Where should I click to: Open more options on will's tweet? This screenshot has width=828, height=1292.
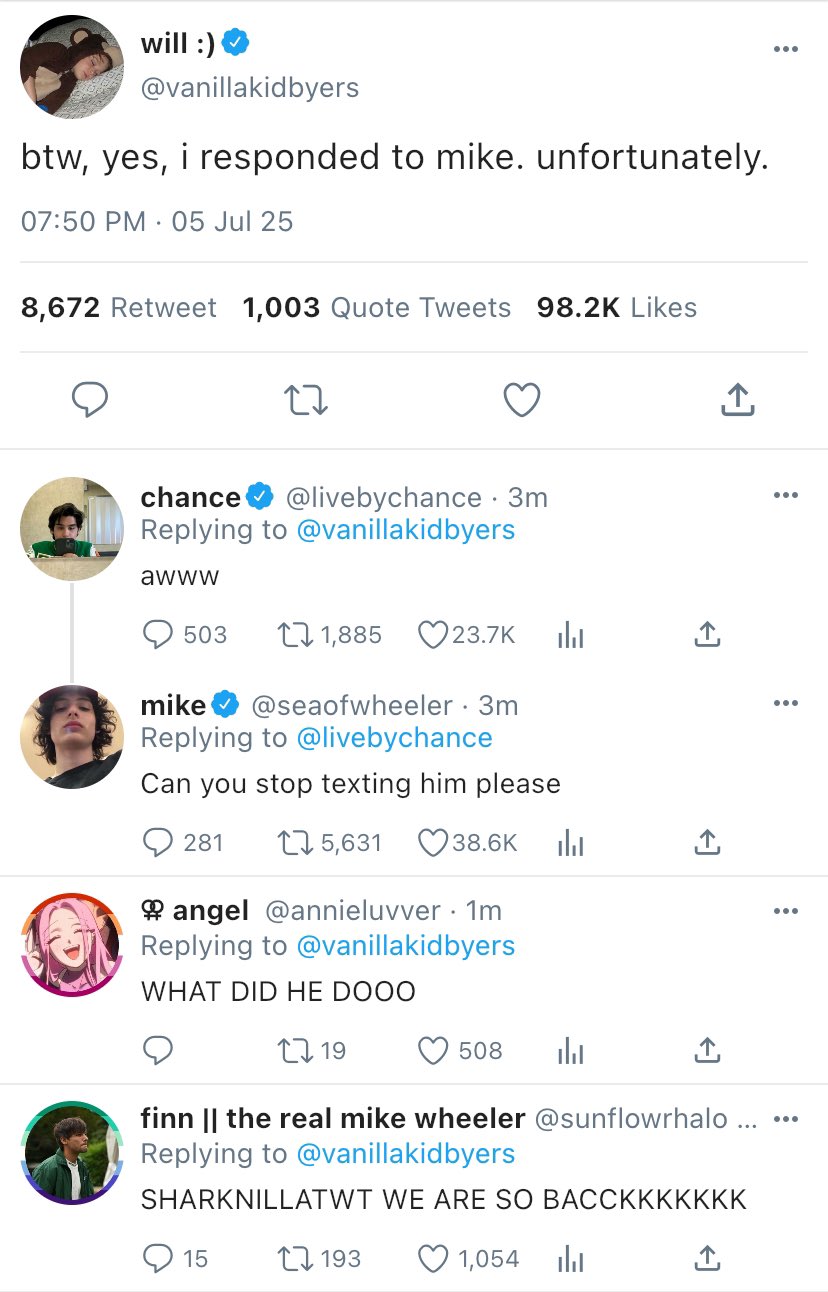tap(786, 50)
